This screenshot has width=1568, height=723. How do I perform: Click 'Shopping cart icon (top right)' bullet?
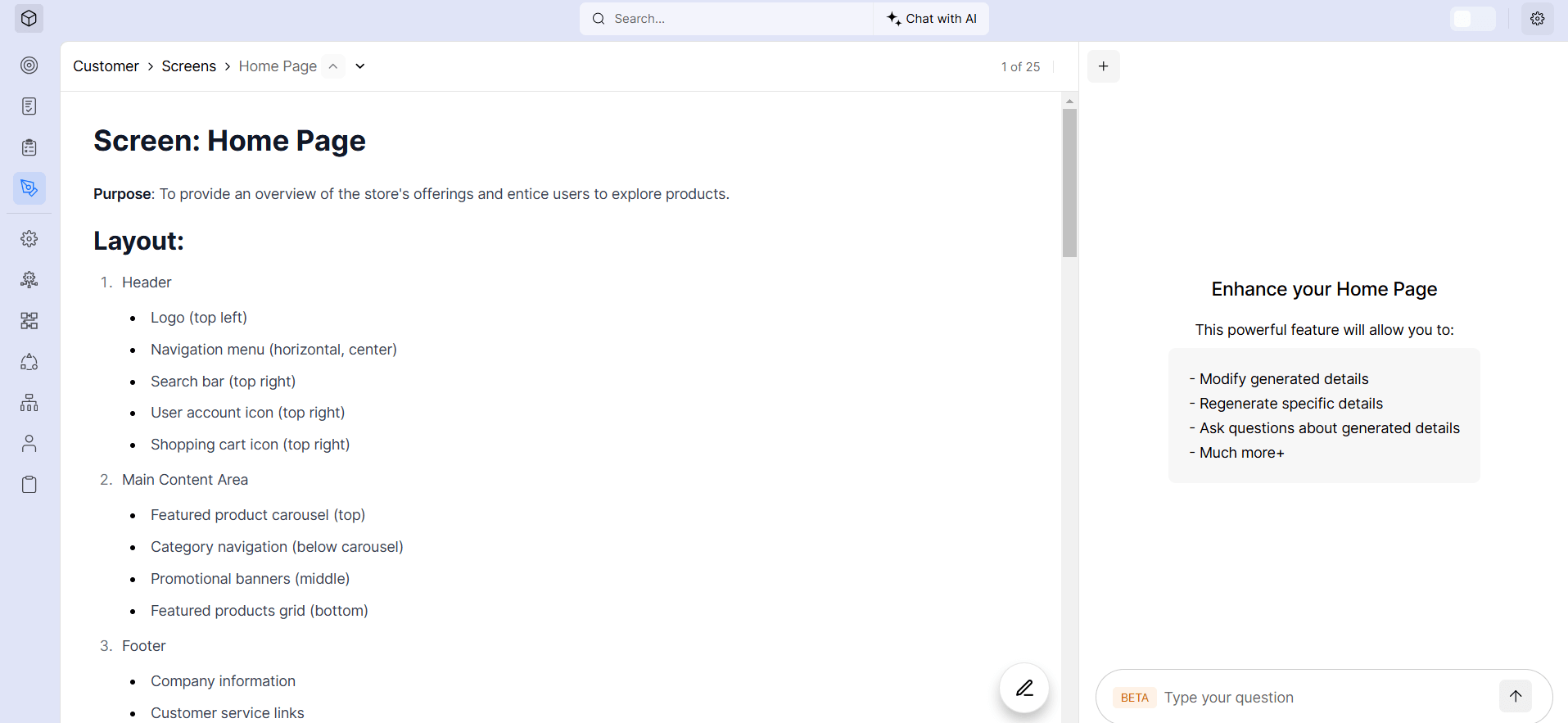[x=250, y=445]
